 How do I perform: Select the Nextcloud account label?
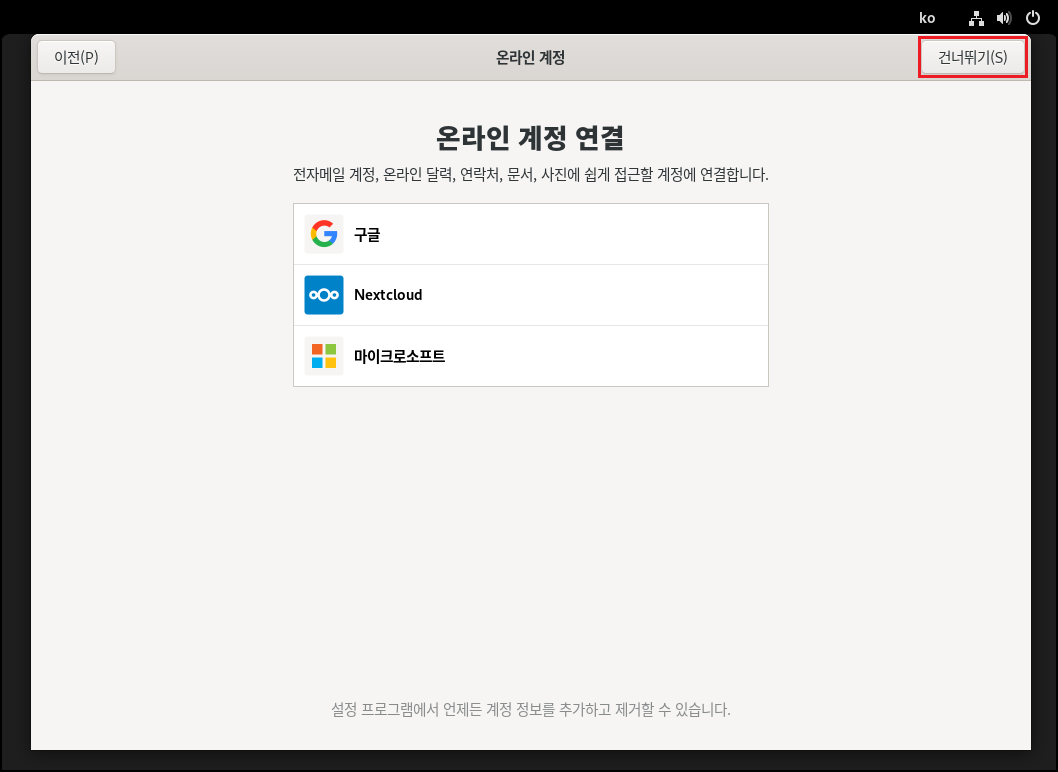click(388, 295)
